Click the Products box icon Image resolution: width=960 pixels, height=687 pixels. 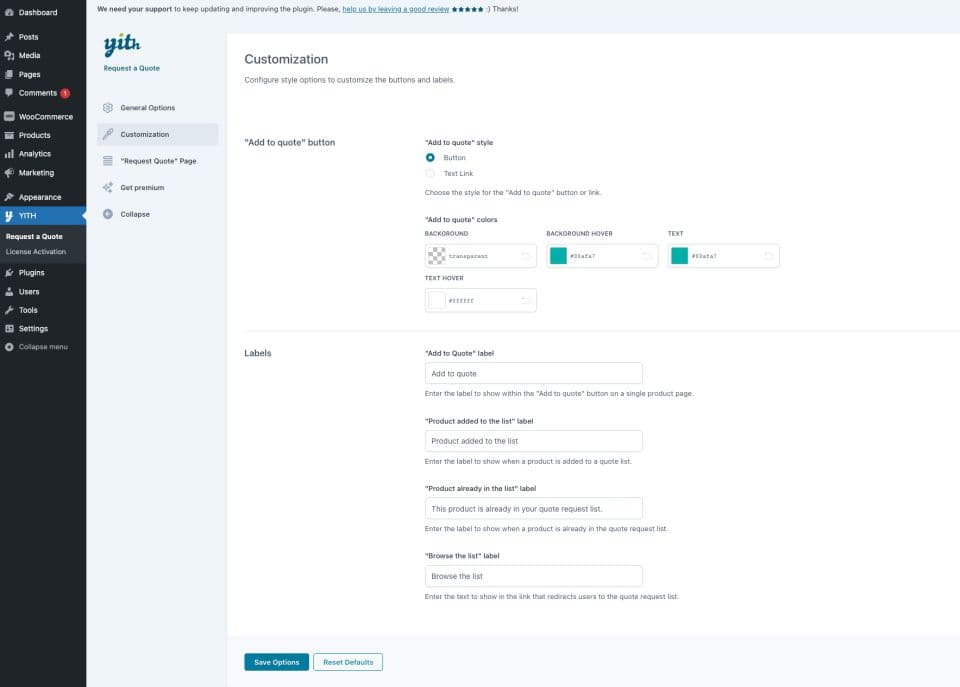click(x=9, y=135)
